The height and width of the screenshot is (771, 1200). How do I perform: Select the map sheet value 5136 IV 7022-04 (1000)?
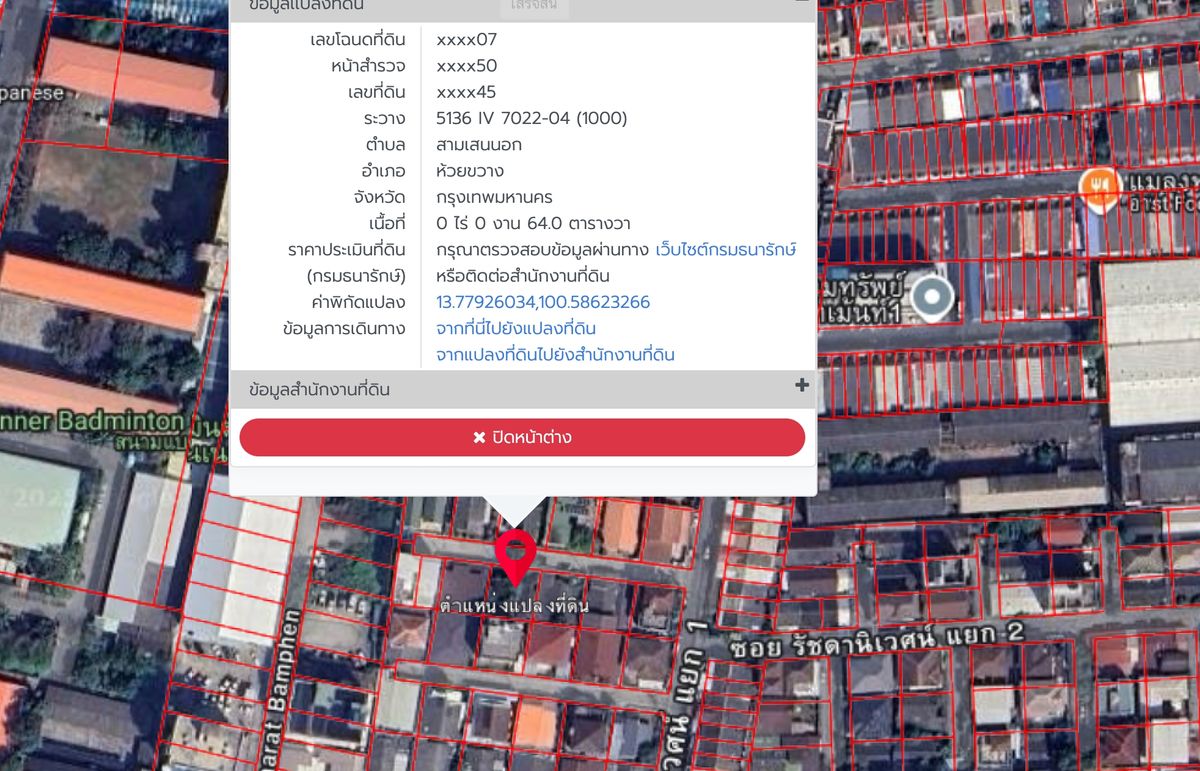[x=532, y=118]
